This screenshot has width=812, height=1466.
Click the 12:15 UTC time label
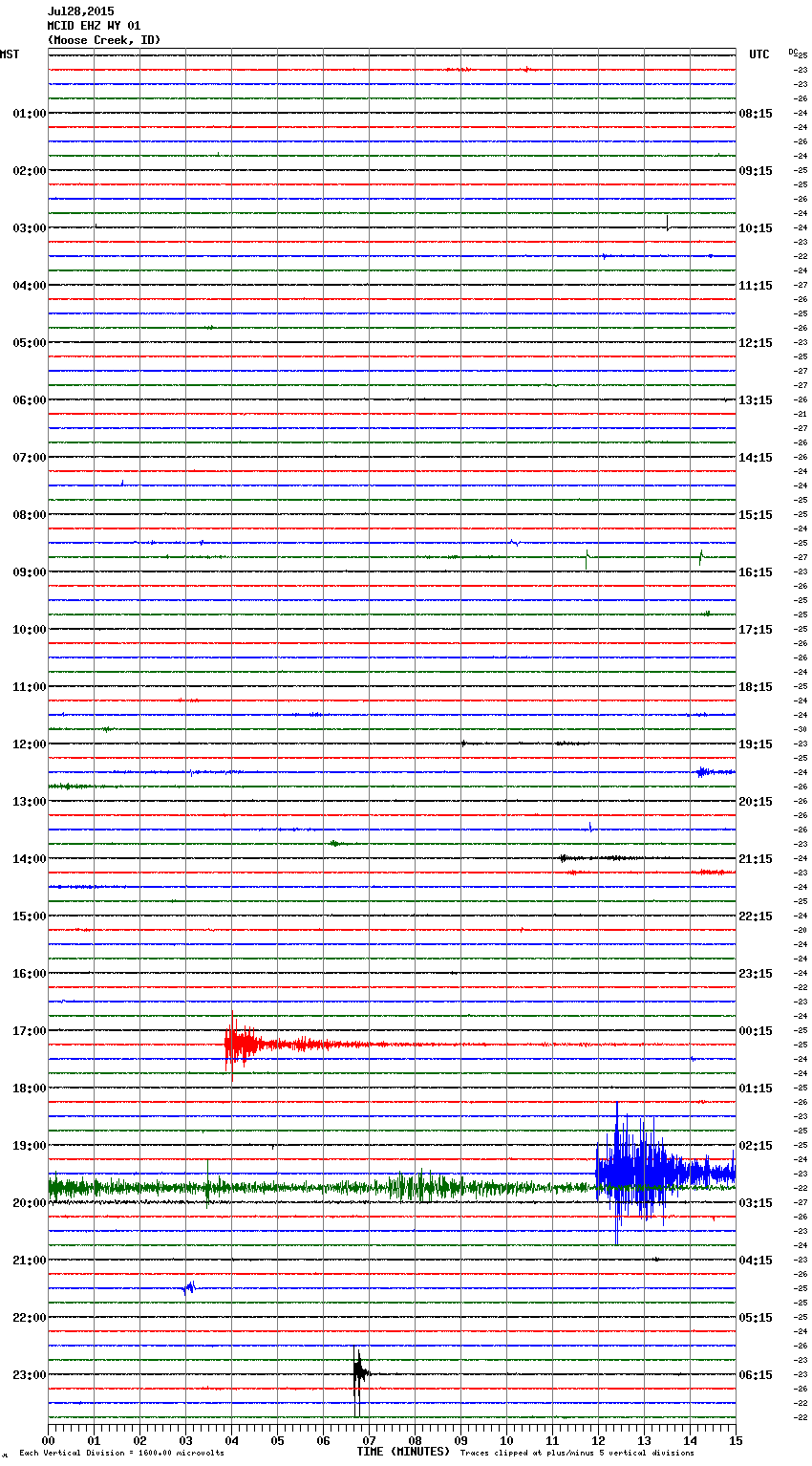click(756, 342)
